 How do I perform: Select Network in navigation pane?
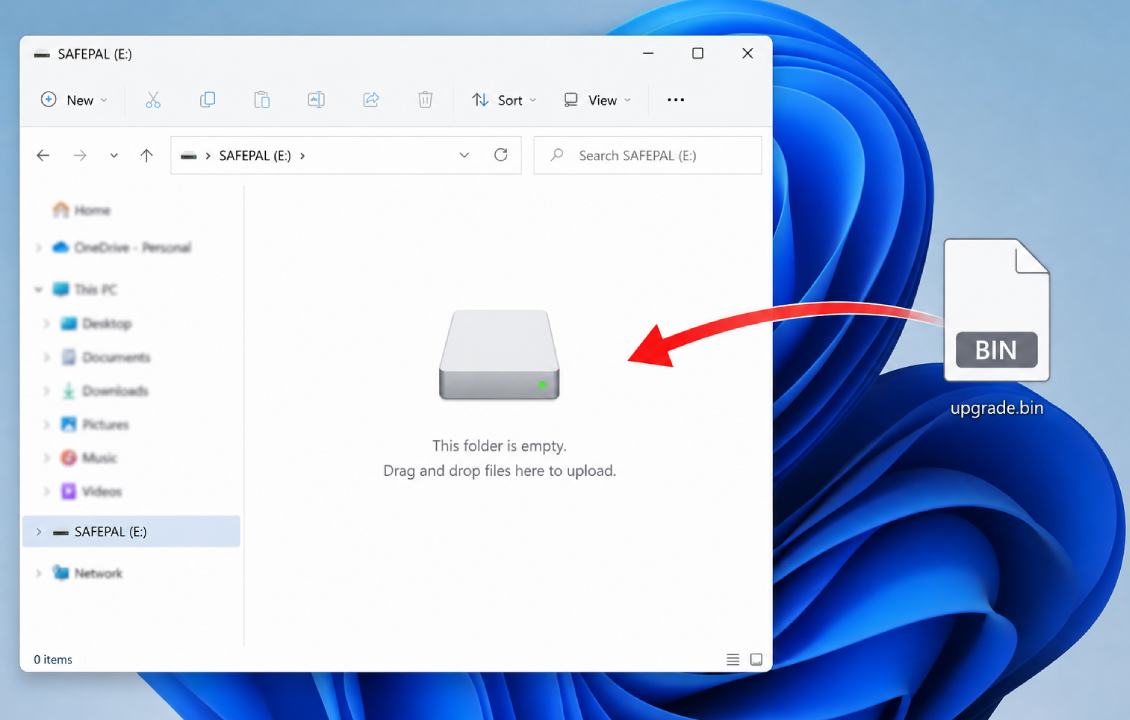(87, 574)
